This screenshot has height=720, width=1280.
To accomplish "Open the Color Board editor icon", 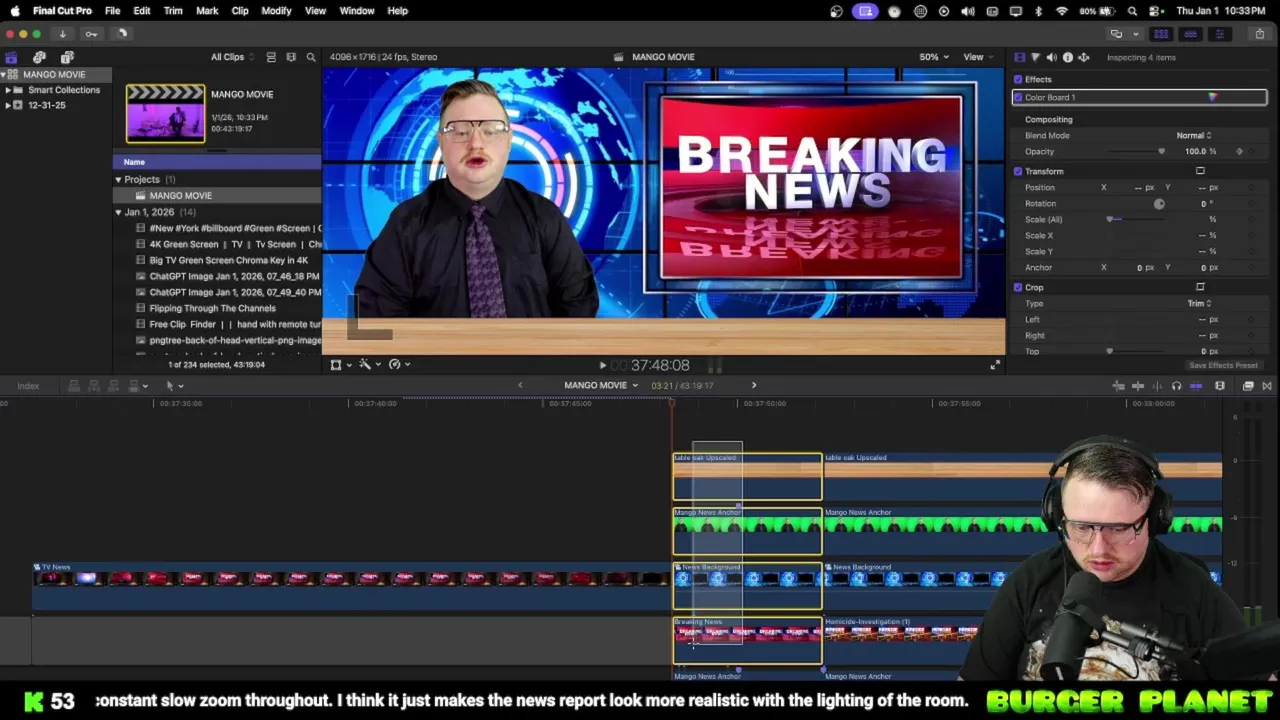I will click(1212, 97).
